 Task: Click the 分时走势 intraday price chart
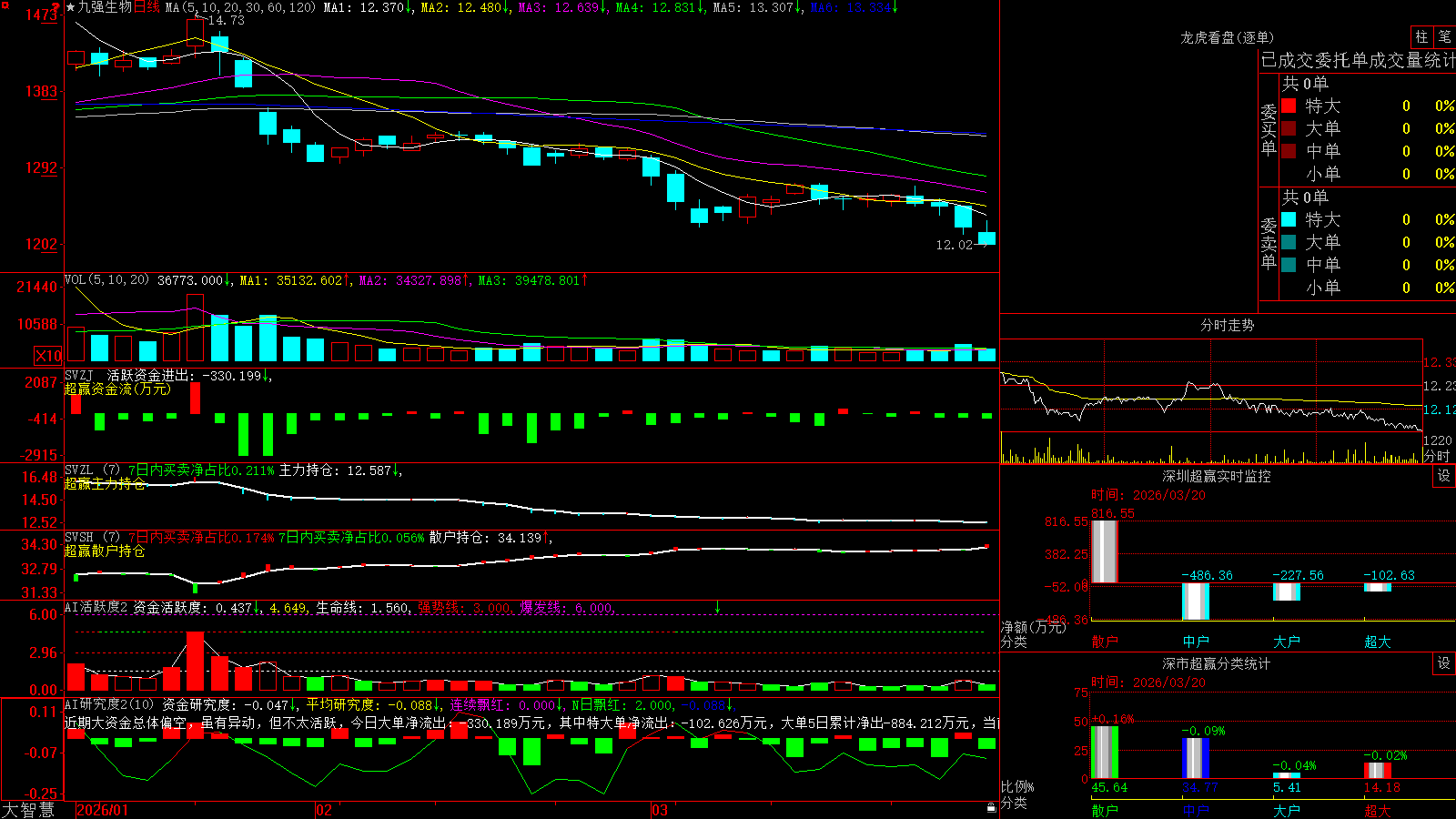[x=1211, y=386]
